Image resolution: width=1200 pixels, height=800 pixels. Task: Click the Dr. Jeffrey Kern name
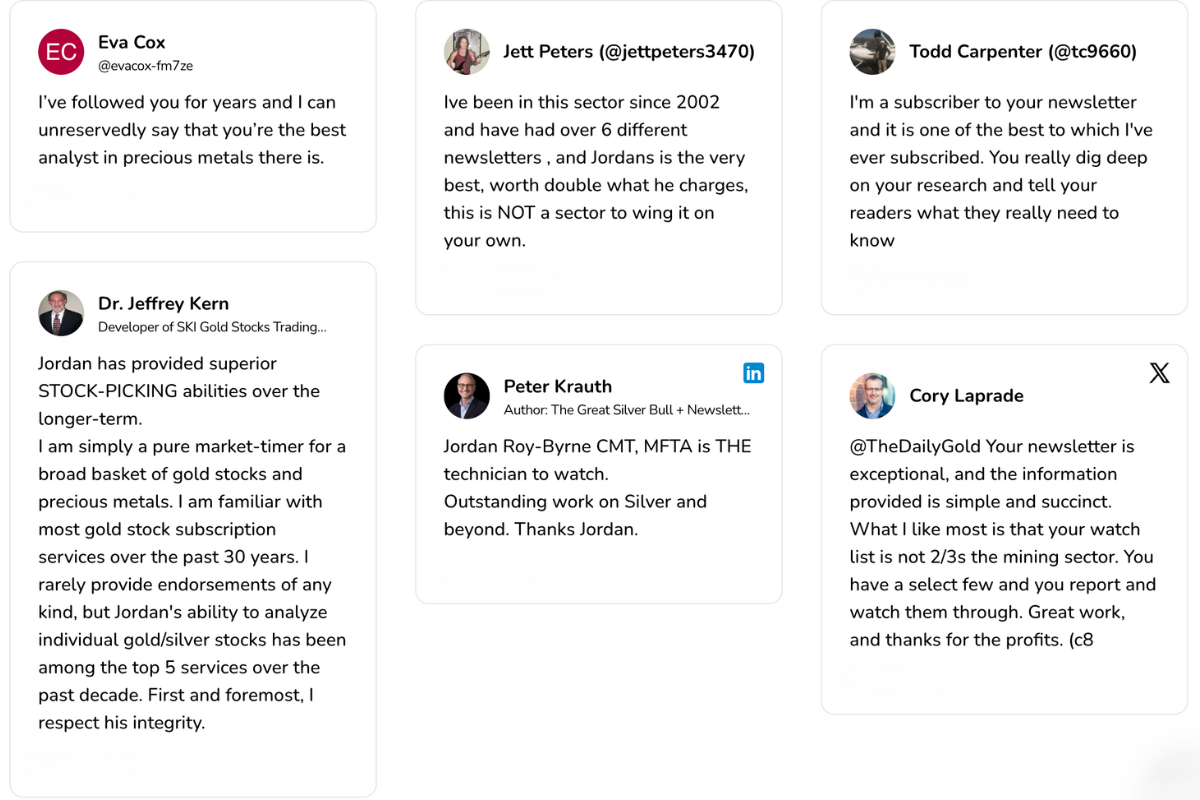pos(163,303)
